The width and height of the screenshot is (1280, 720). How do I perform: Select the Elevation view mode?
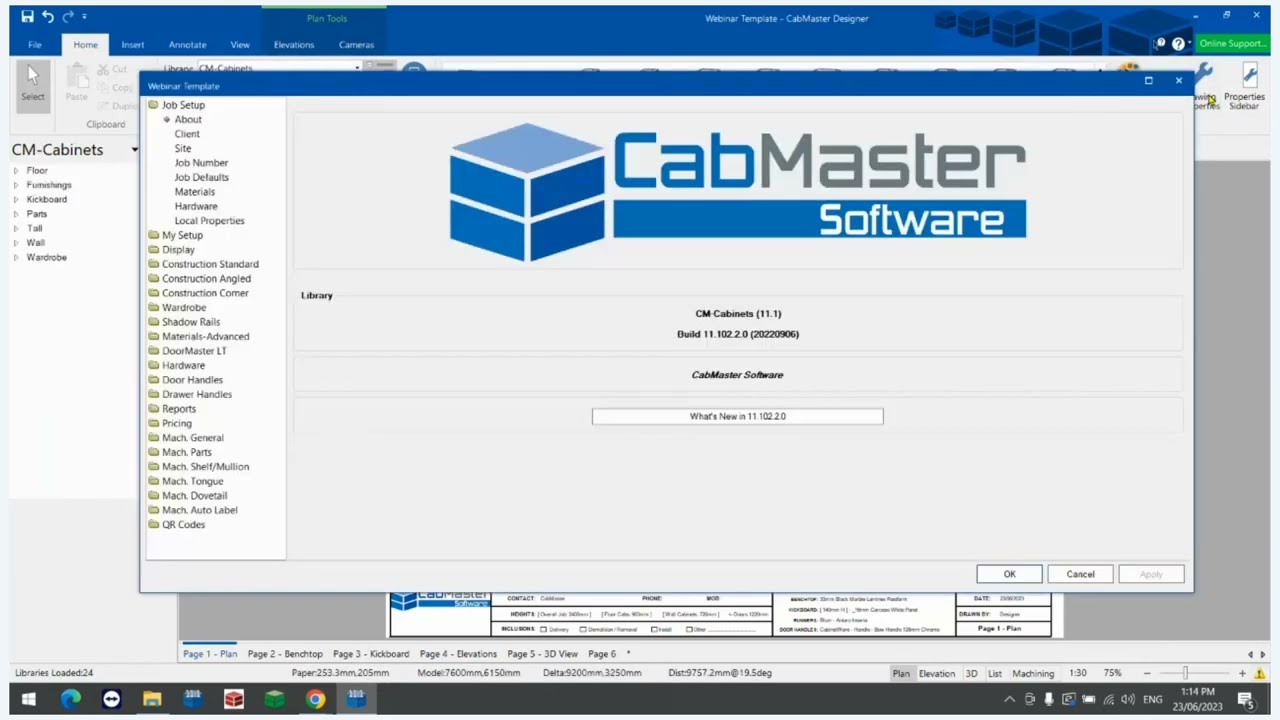pos(937,673)
